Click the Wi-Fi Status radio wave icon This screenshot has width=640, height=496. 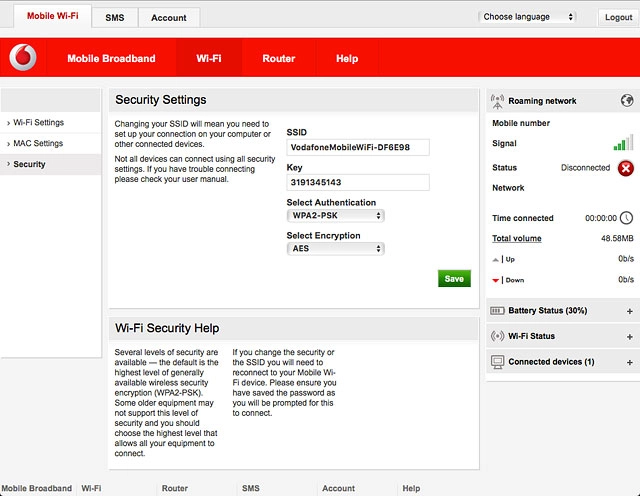coord(497,336)
